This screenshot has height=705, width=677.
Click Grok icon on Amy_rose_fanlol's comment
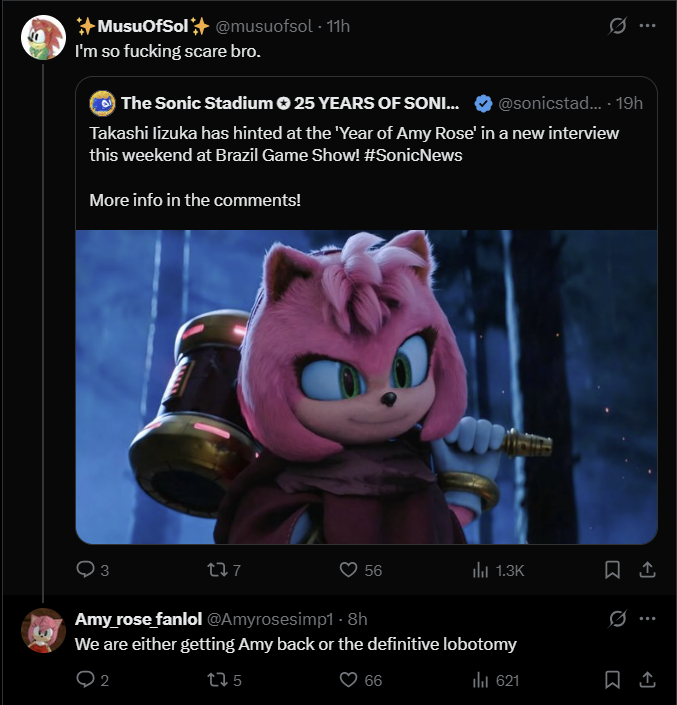[617, 618]
